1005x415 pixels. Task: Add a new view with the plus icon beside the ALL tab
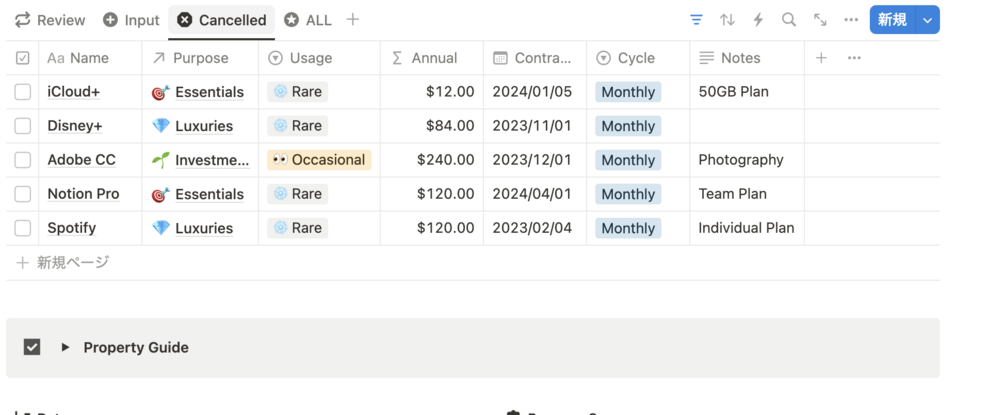[353, 20]
